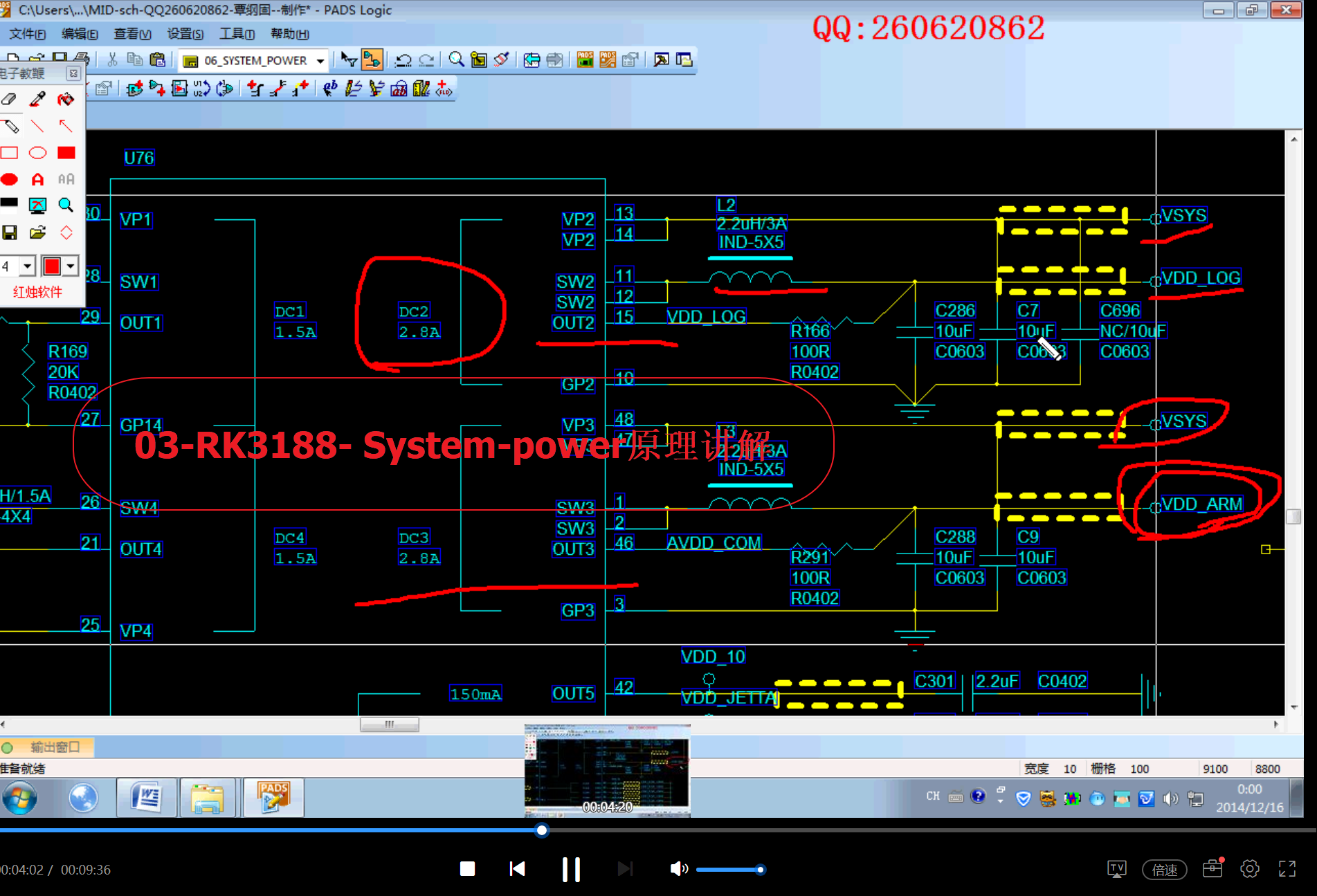Click the Create Text 'ab' icon
Image resolution: width=1317 pixels, height=896 pixels.
[330, 89]
